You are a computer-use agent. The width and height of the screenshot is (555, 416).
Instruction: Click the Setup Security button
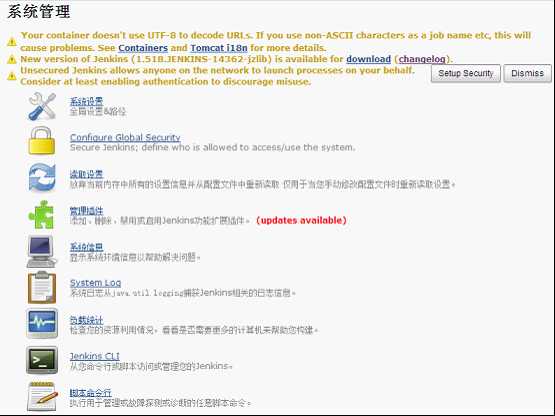click(465, 73)
